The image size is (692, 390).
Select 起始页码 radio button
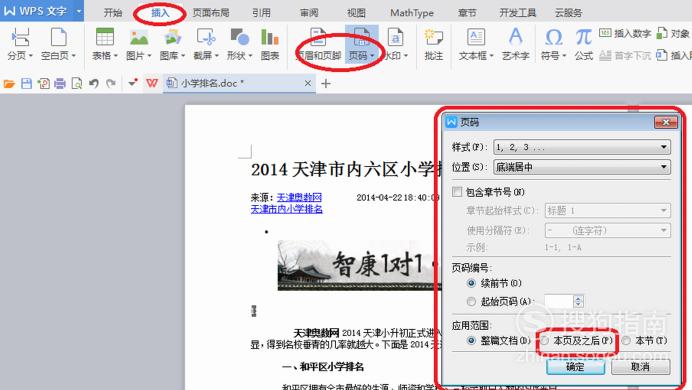[471, 301]
